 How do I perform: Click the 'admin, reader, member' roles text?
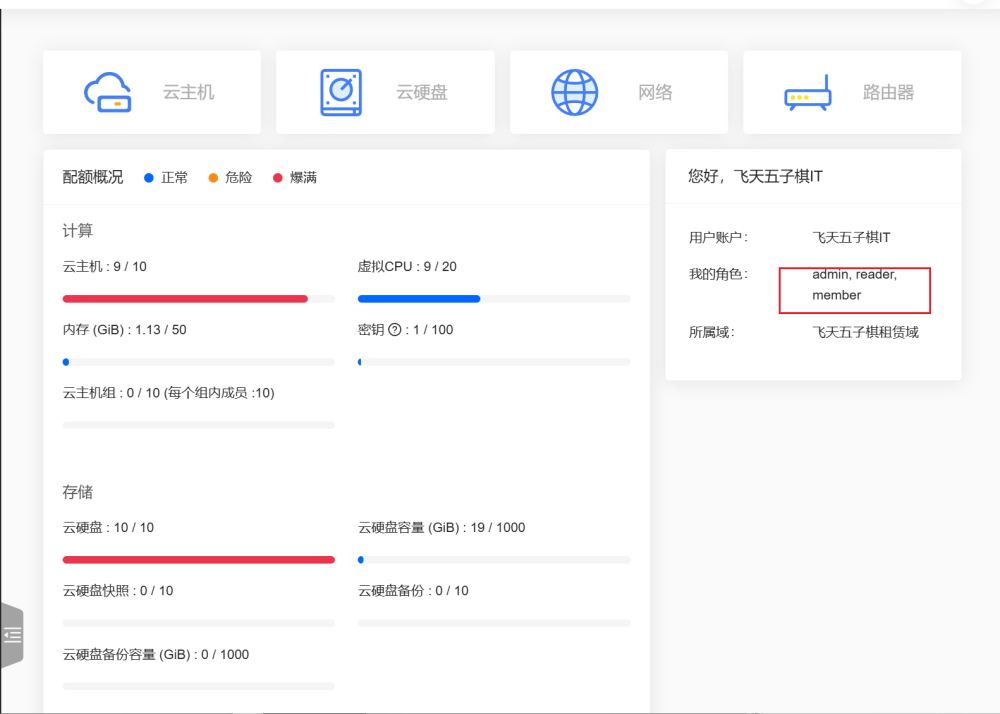pyautogui.click(x=854, y=285)
